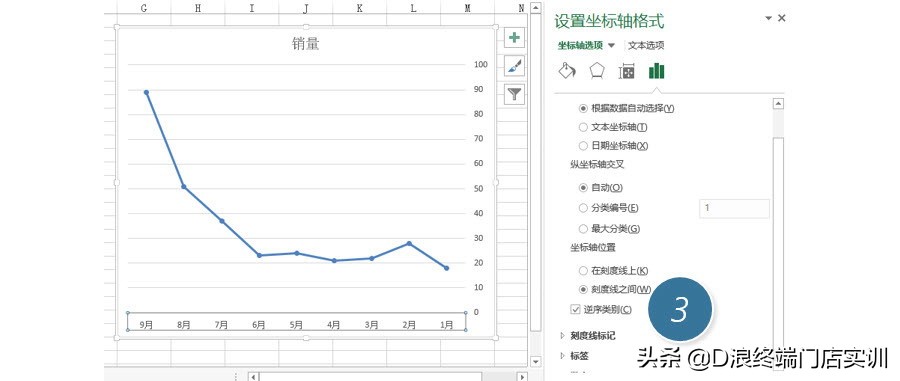
Task: Select column G header
Action: coord(143,7)
